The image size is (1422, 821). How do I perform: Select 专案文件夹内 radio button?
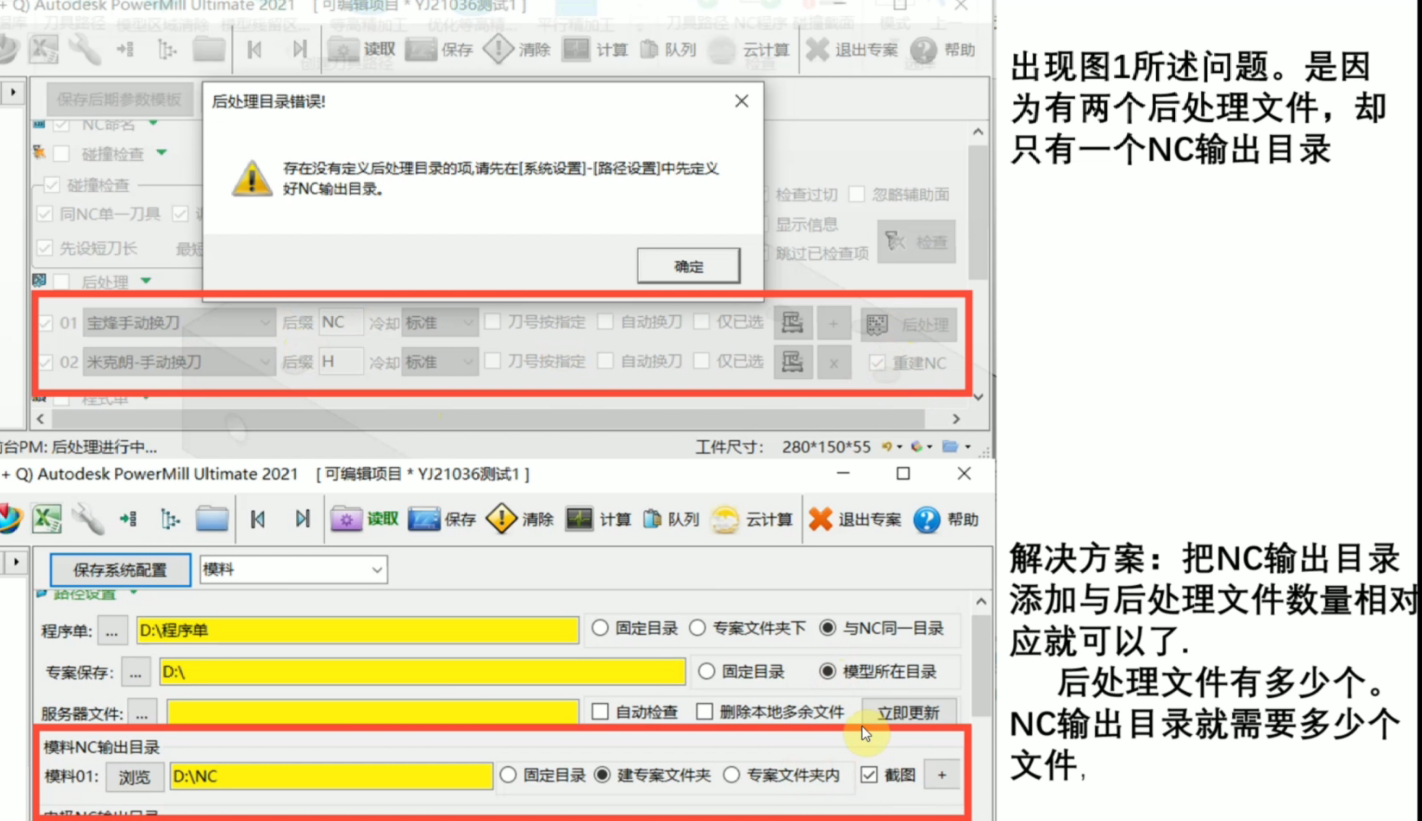731,775
